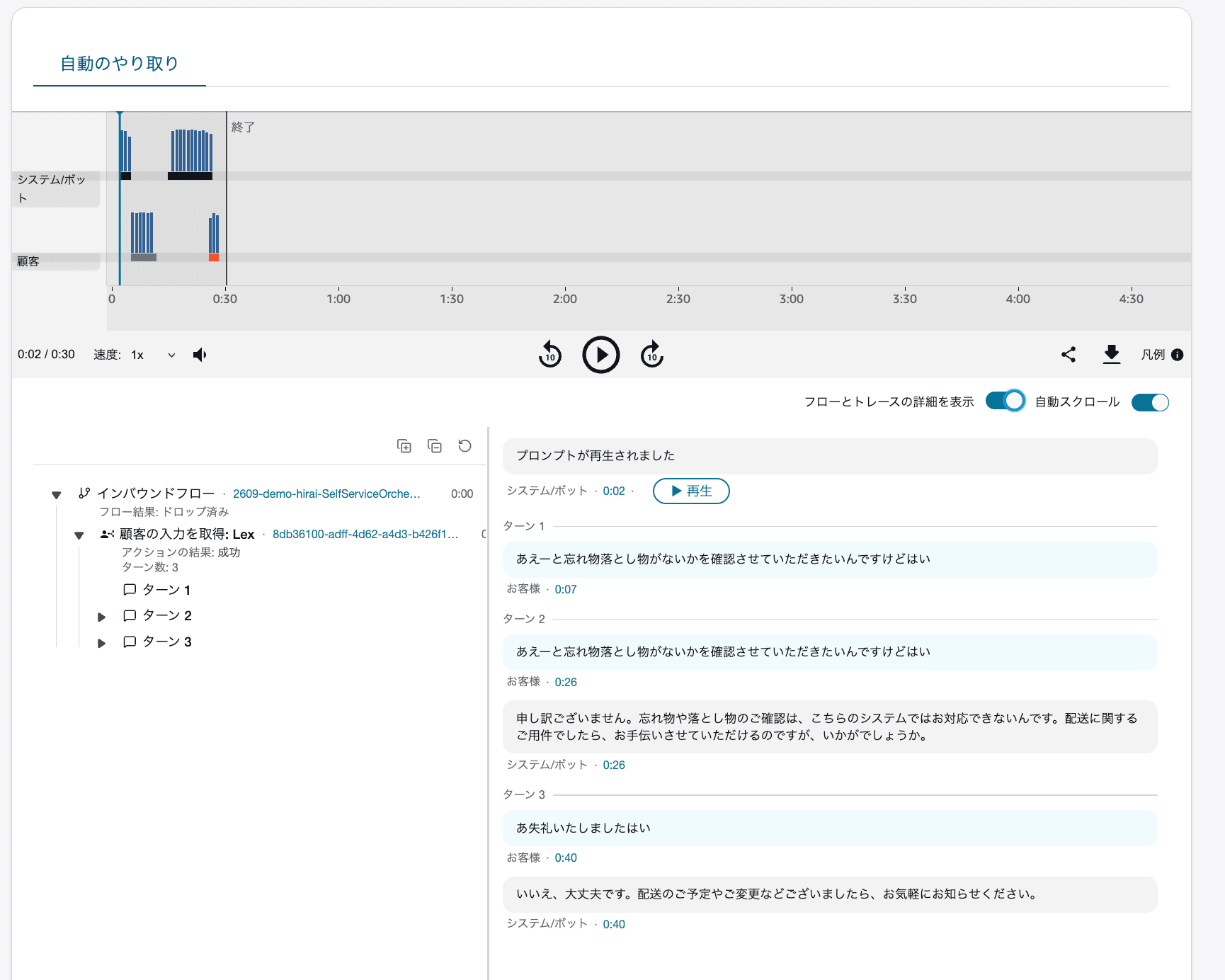Viewport: 1225px width, 980px height.
Task: Open the 速度 1x speed dropdown
Action: 154,355
